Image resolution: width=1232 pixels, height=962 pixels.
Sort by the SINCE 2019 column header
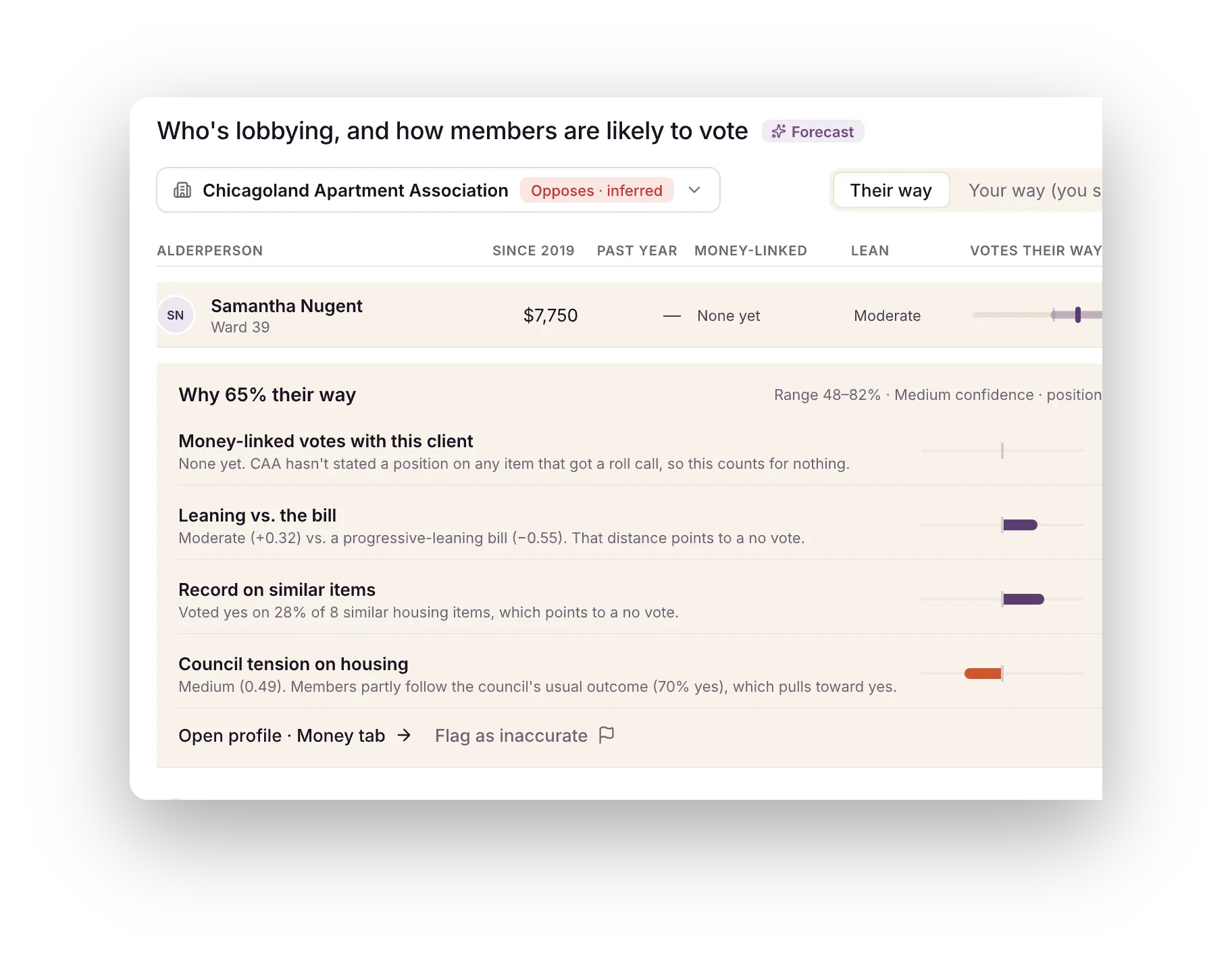pos(533,251)
